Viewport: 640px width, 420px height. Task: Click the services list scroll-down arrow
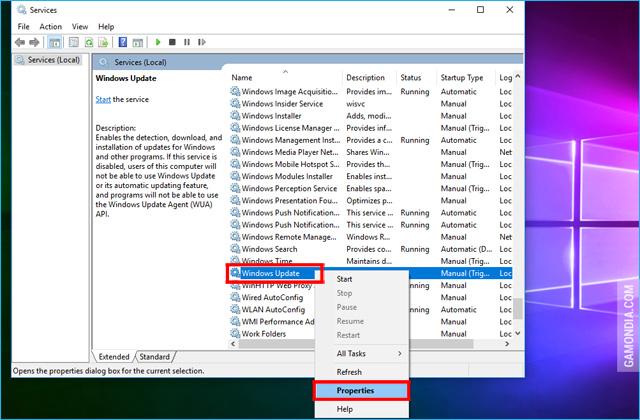(x=518, y=333)
